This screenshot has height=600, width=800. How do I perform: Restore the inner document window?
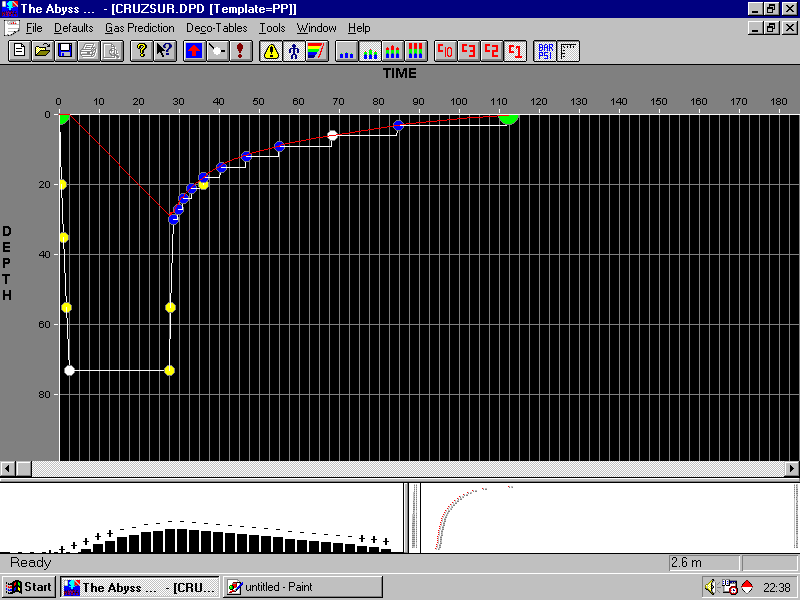(x=771, y=28)
